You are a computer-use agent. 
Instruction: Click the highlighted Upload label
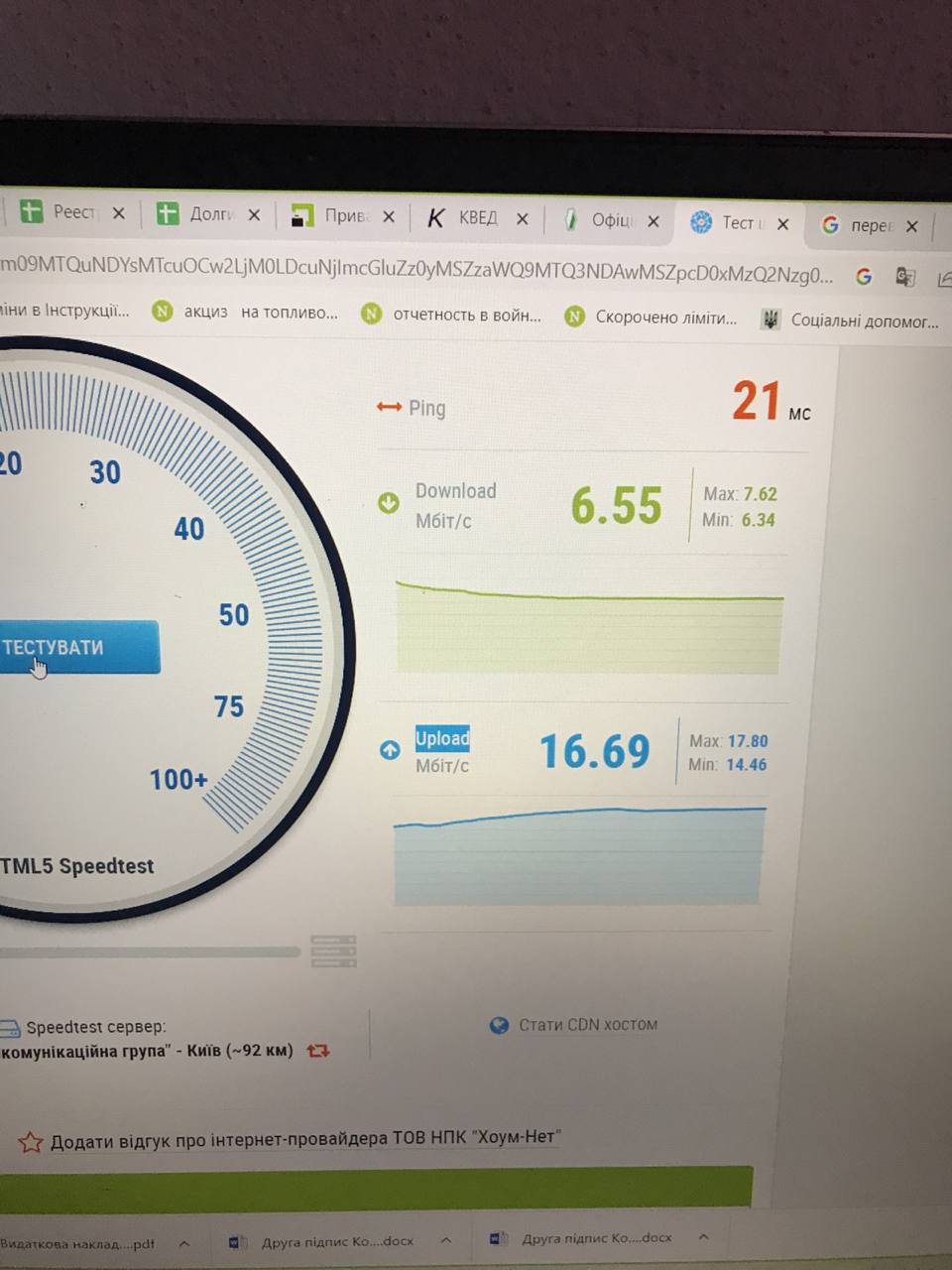442,738
